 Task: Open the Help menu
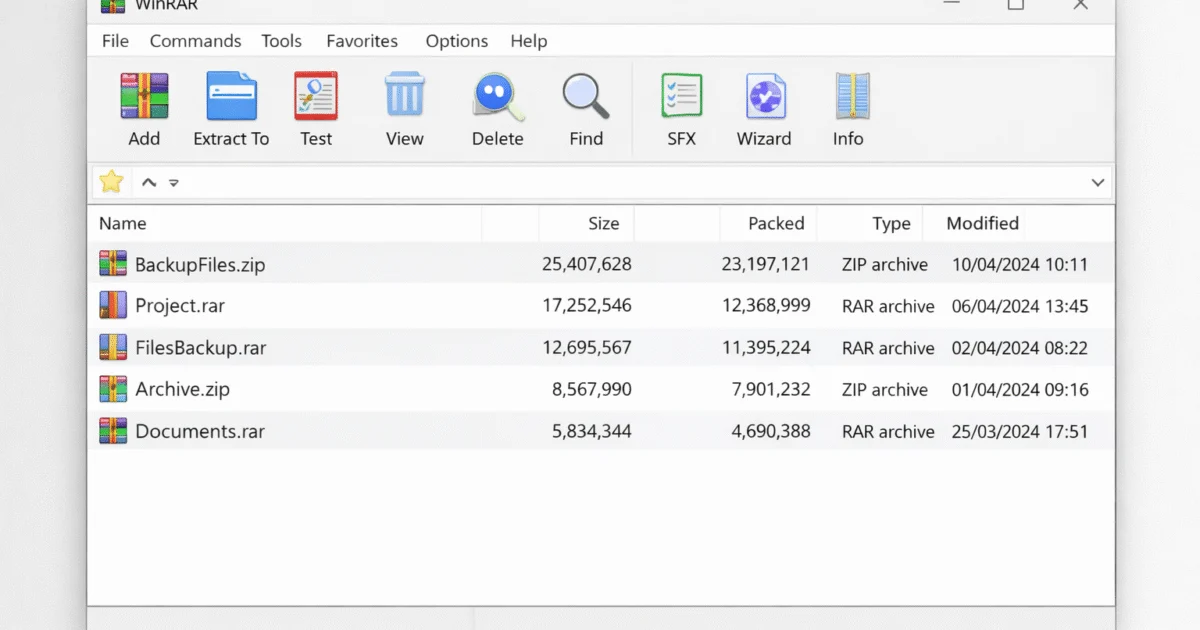529,41
